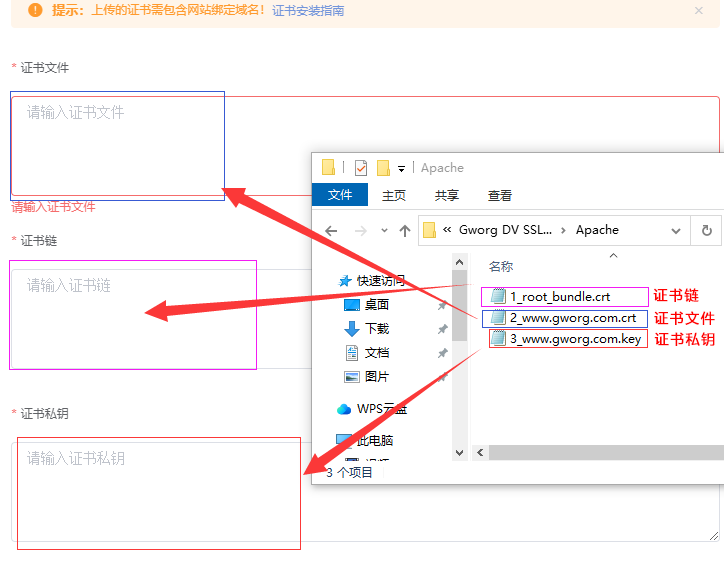Switch to the 查看 ribbon tab
The image size is (724, 572).
(x=500, y=195)
